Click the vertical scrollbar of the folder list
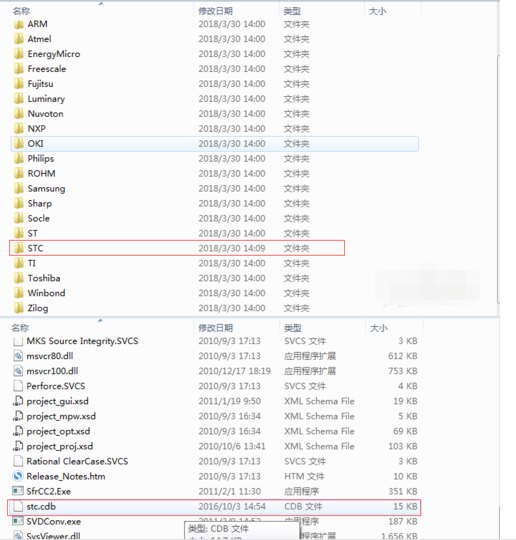 tap(498, 179)
